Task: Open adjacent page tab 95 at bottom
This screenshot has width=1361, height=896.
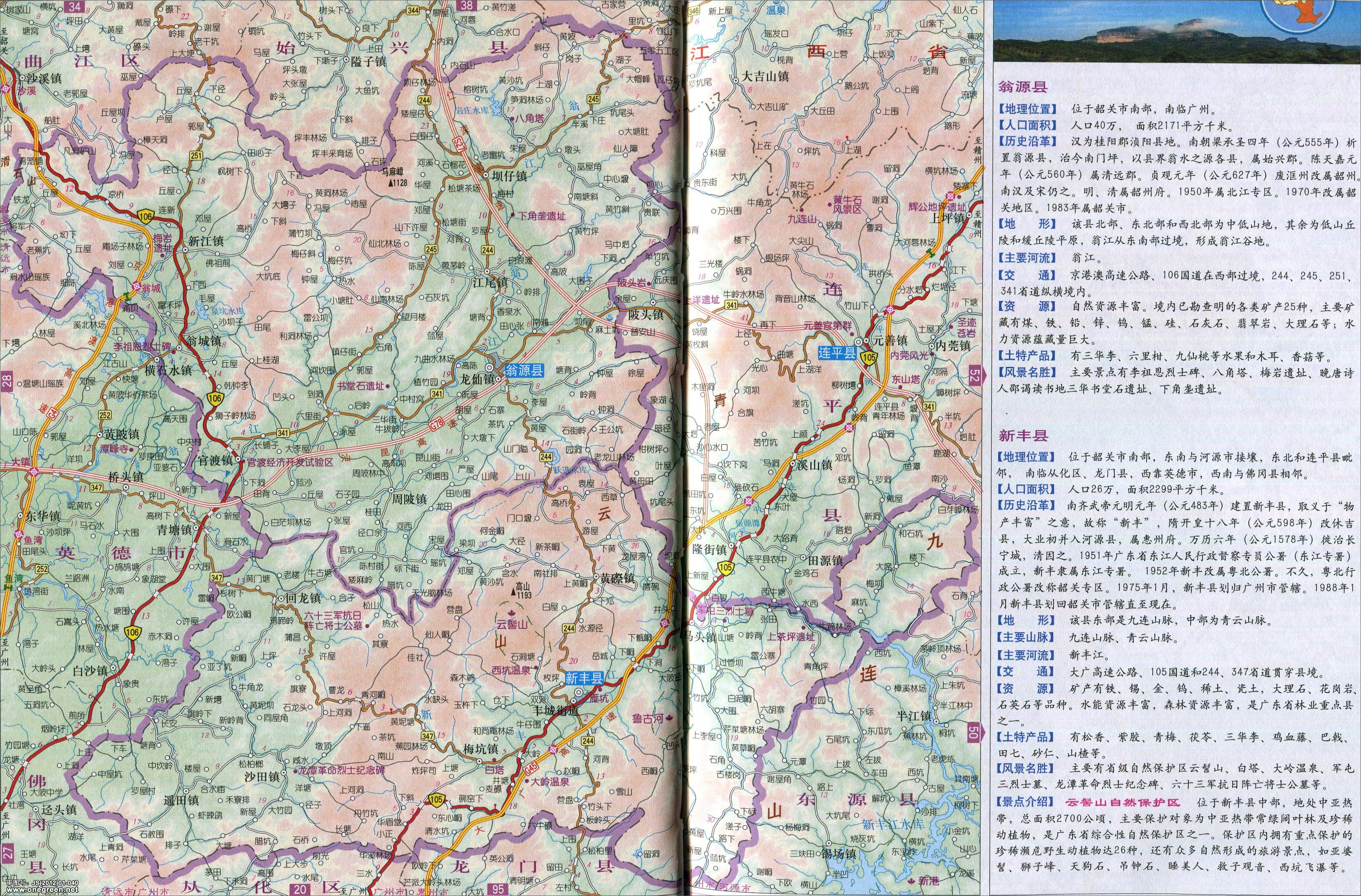Action: point(497,889)
